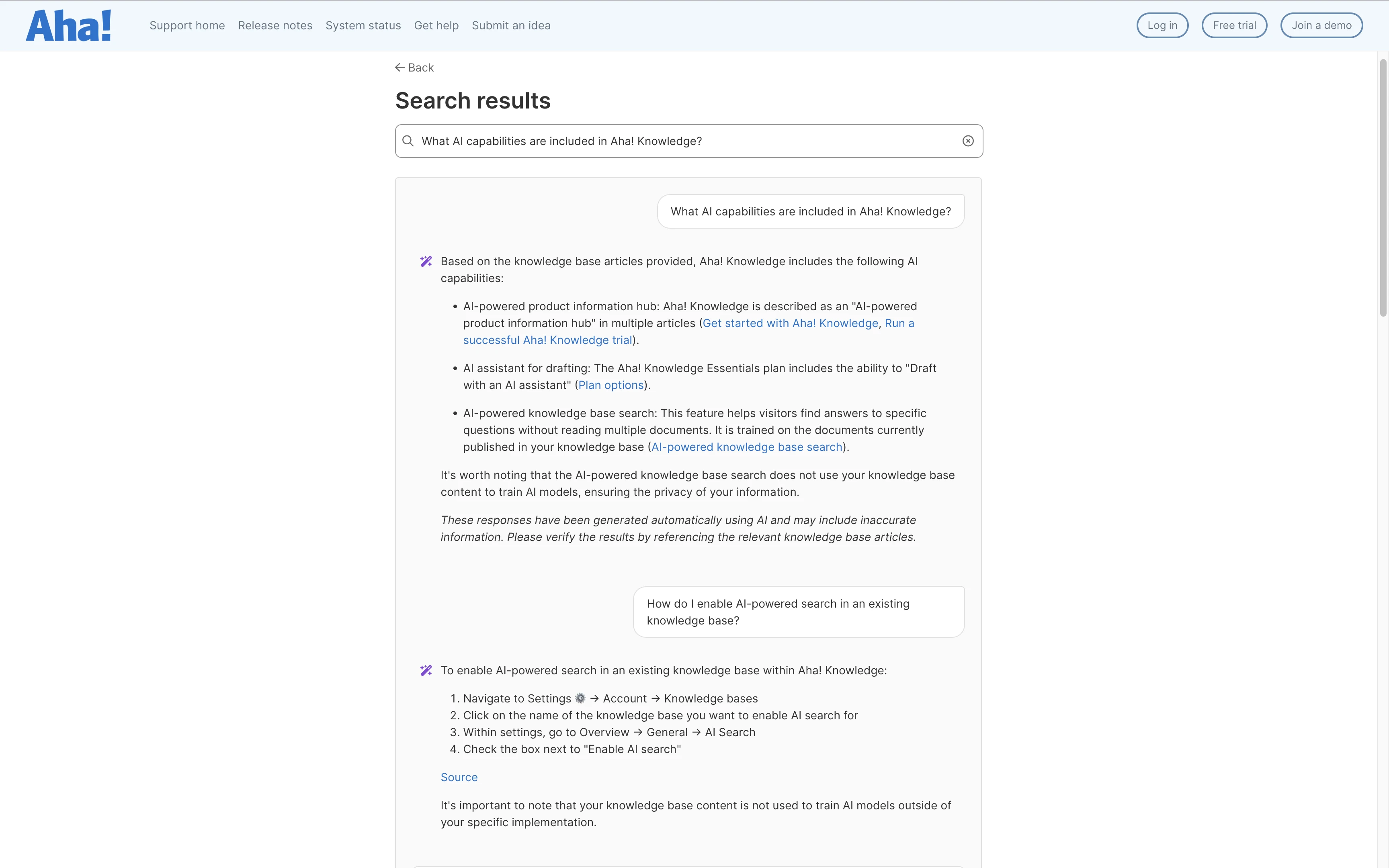The height and width of the screenshot is (868, 1389).
Task: Click the magnifying glass search icon
Action: (408, 141)
